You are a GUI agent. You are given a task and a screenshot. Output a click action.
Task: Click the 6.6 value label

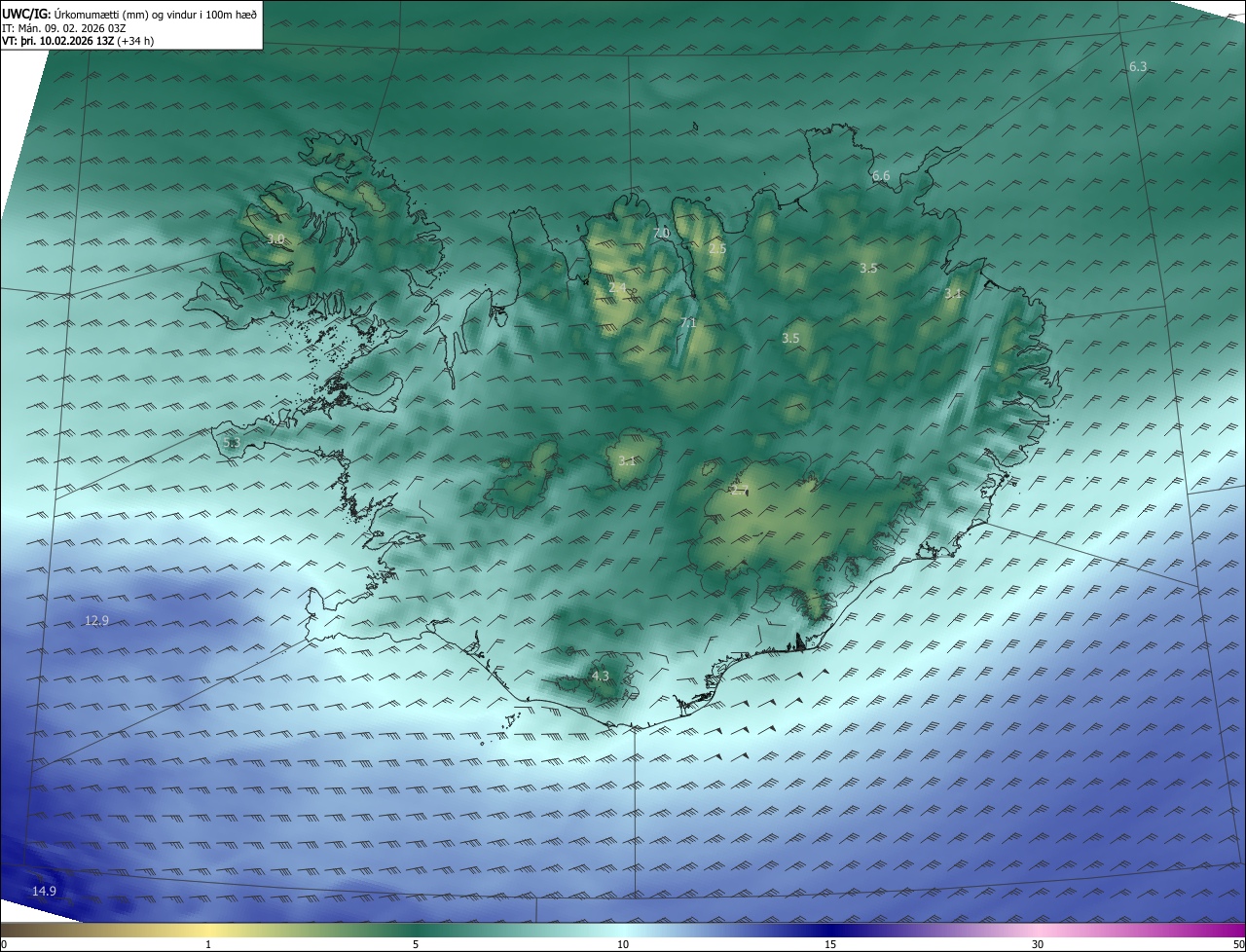click(x=881, y=176)
